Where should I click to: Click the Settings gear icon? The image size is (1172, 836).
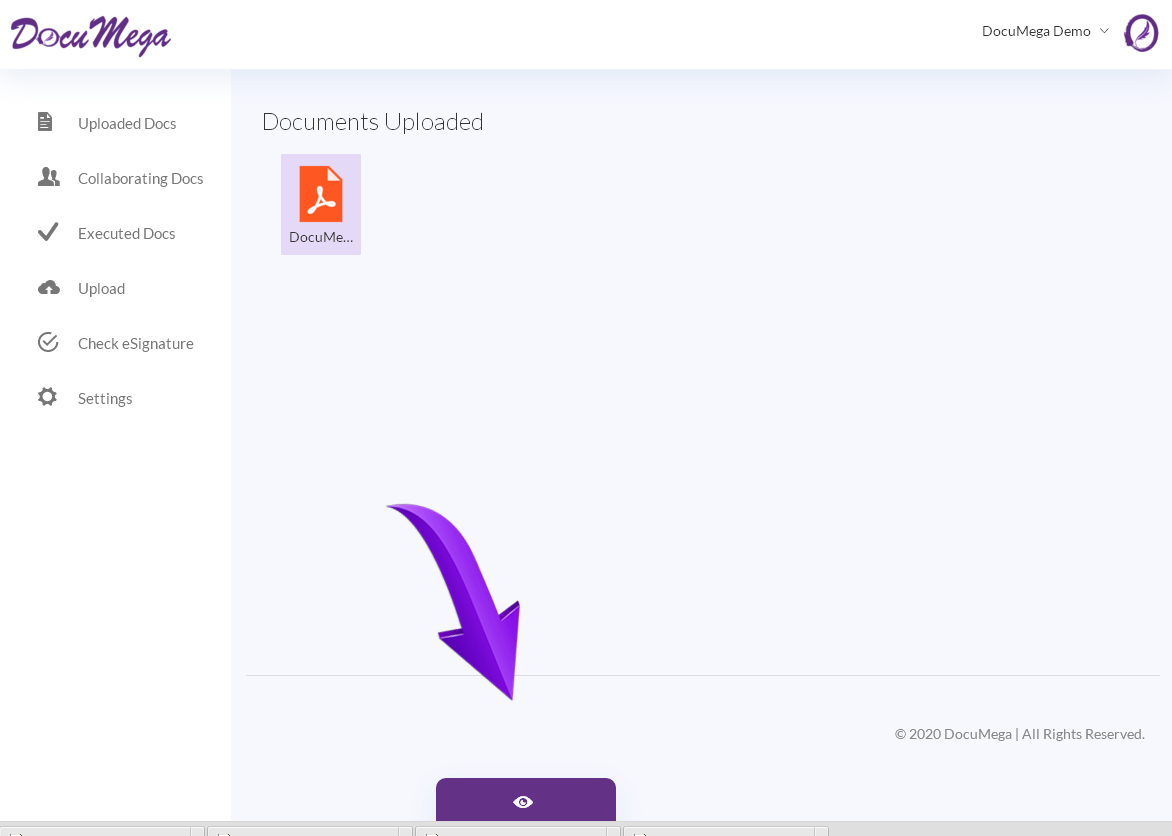click(47, 397)
